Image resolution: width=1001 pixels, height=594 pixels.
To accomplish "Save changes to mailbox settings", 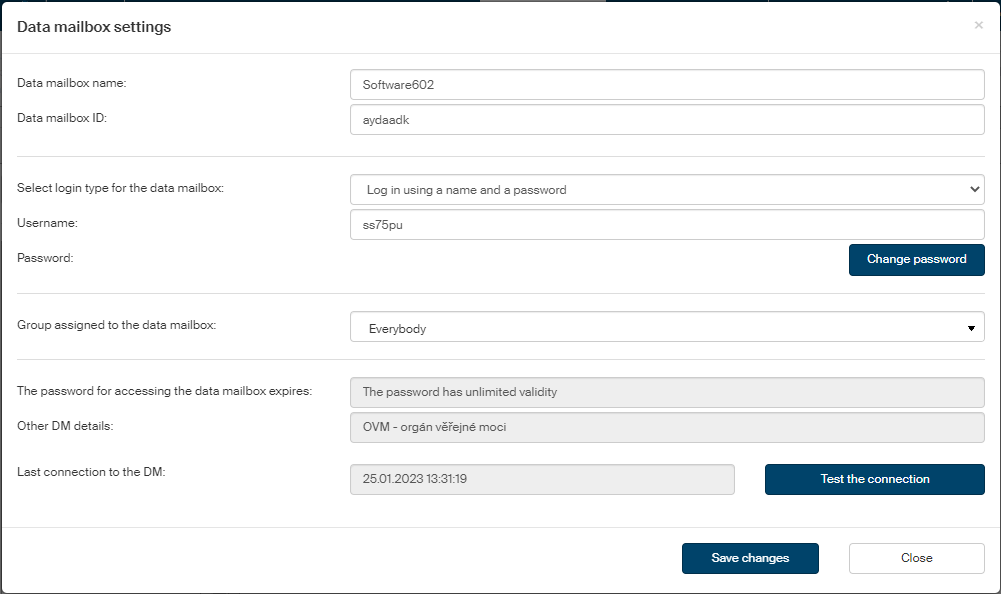I will click(x=750, y=558).
